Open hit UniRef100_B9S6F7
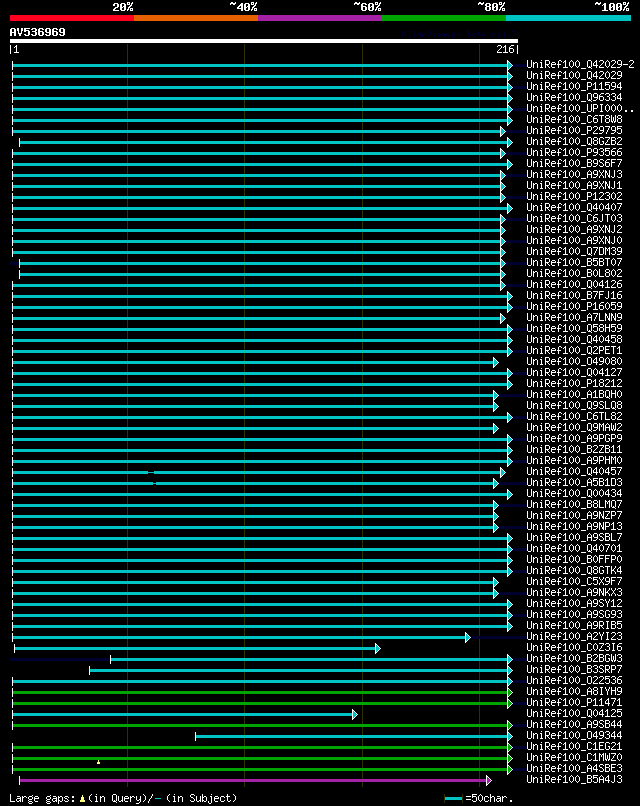The width and height of the screenshot is (640, 806). pos(574,163)
